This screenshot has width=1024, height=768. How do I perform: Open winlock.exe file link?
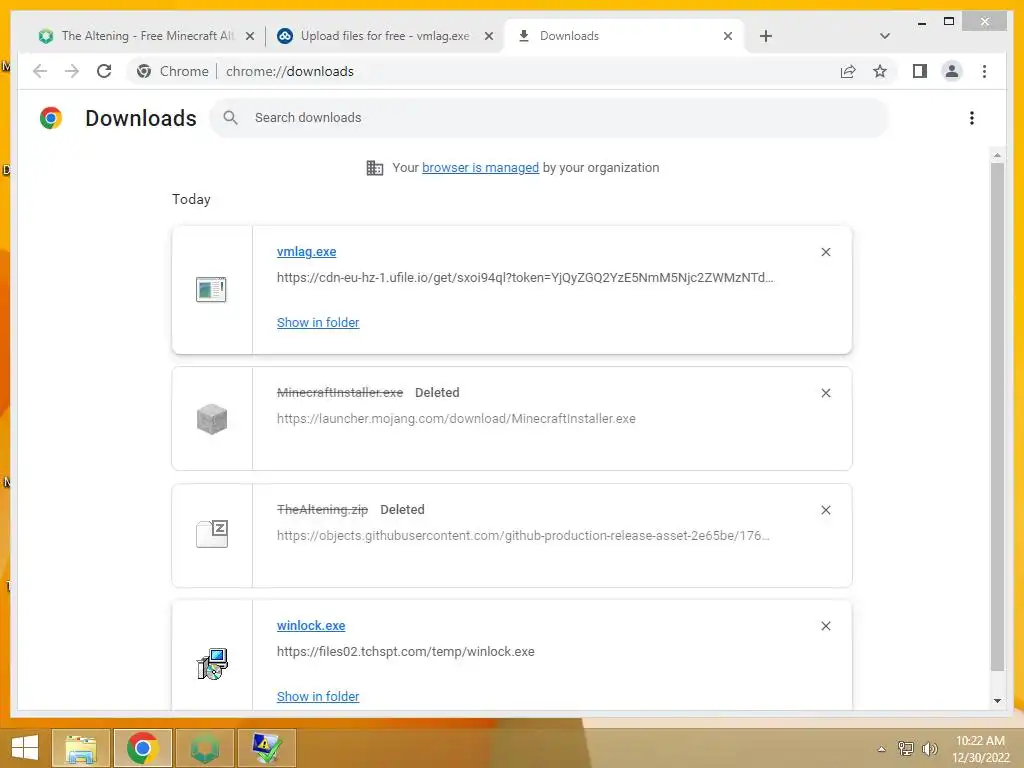[311, 626]
